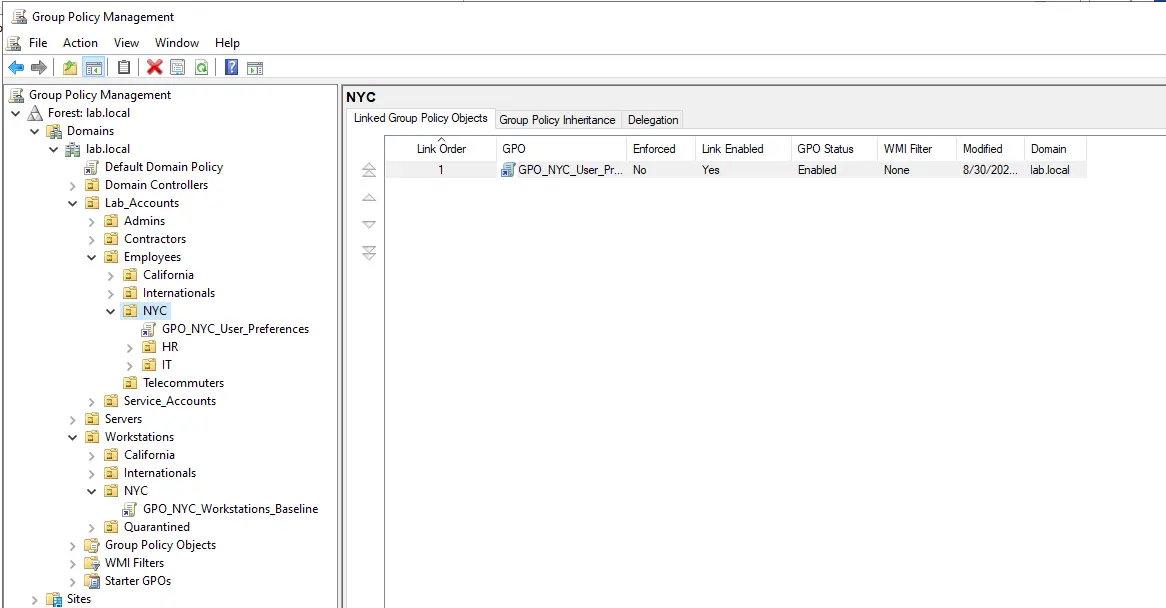Sort by the Link Order column header
The height and width of the screenshot is (608, 1166).
(x=441, y=149)
